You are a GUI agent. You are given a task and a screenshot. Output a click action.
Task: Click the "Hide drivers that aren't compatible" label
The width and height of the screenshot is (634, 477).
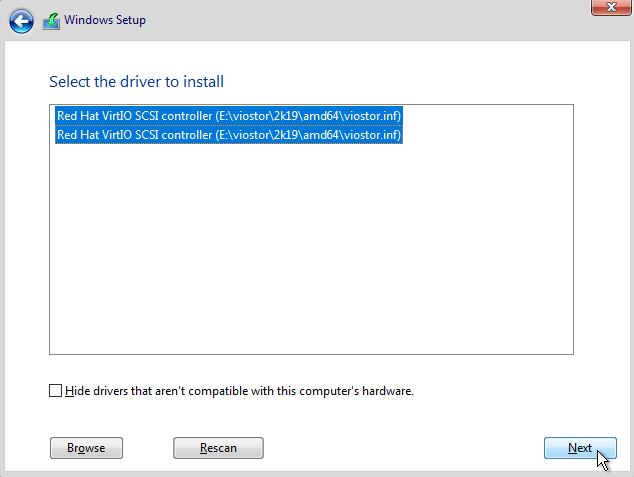[x=239, y=391]
